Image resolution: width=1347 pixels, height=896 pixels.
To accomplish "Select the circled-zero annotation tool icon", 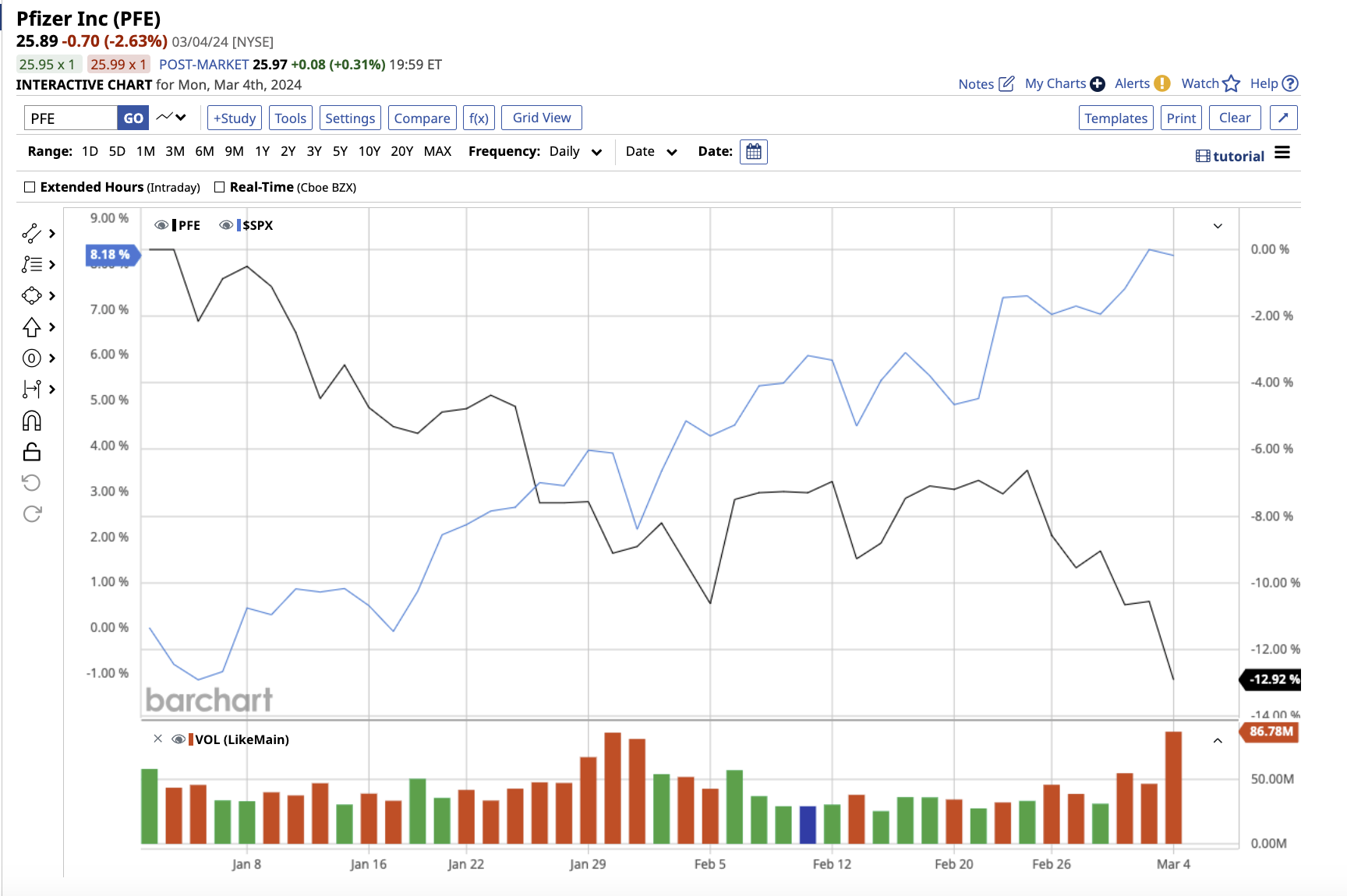I will pos(31,358).
